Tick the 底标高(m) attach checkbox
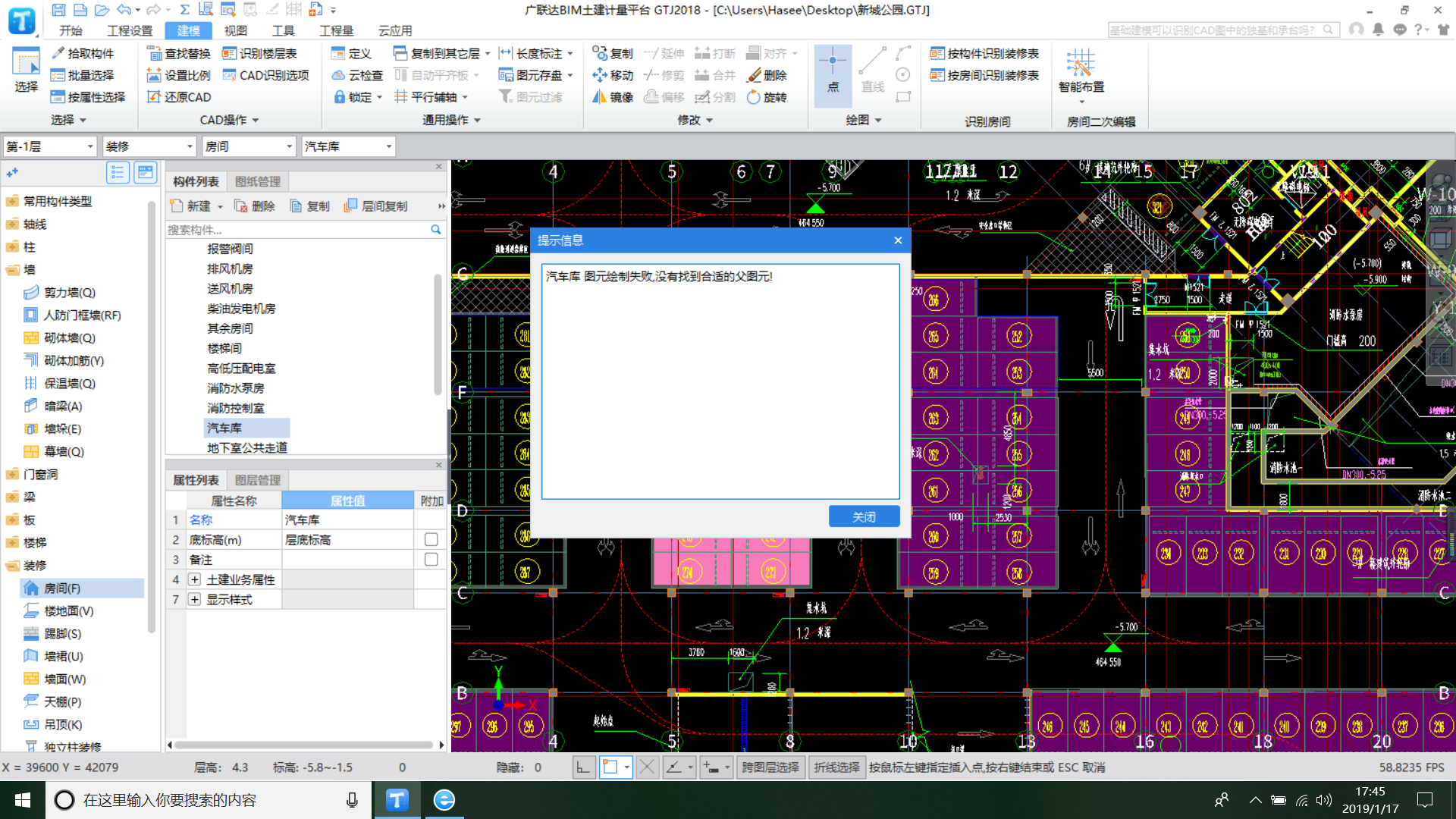Image resolution: width=1456 pixels, height=819 pixels. point(431,539)
